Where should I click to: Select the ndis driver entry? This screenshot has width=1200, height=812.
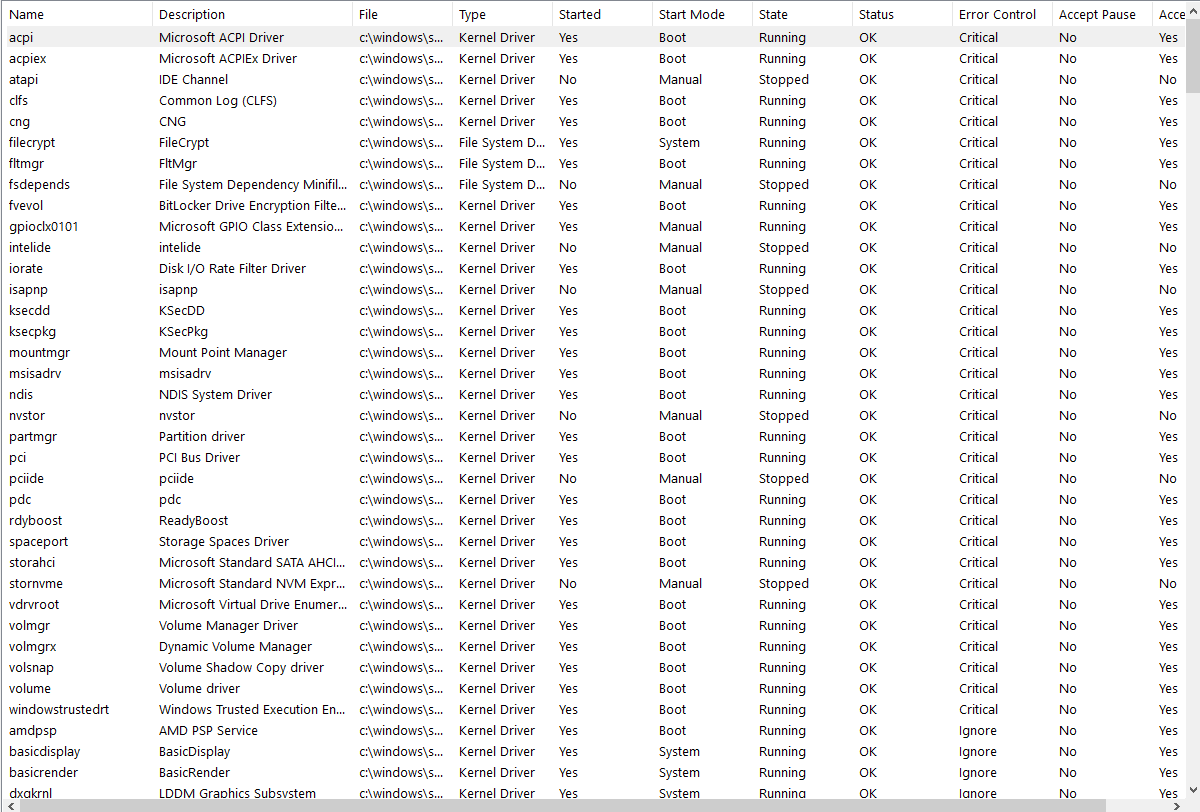592,394
